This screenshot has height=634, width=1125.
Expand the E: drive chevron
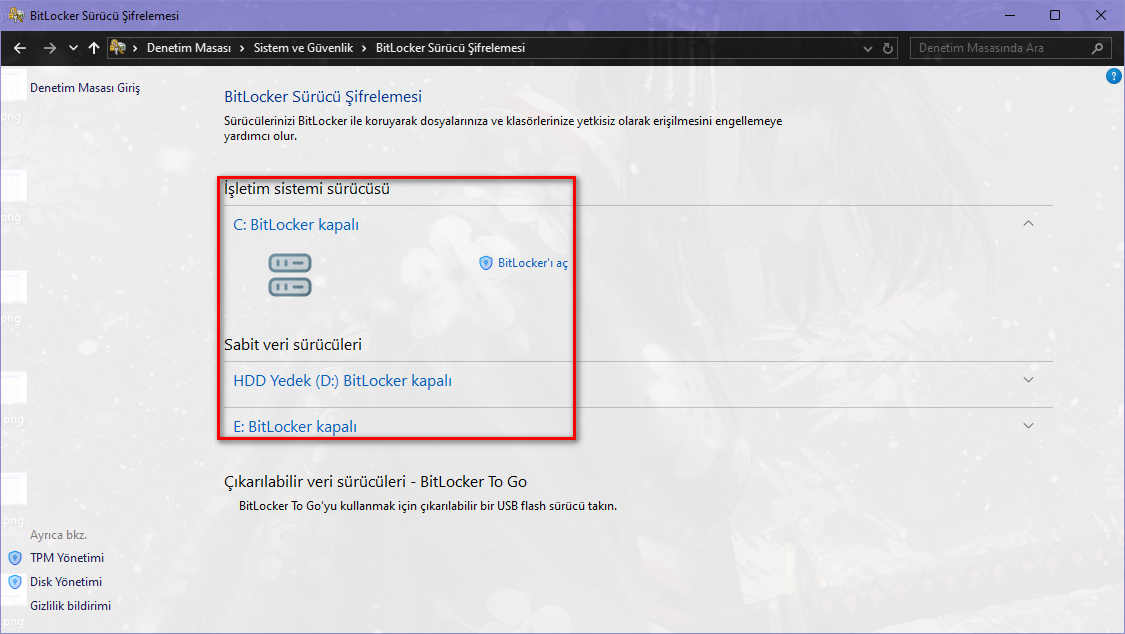coord(1028,426)
